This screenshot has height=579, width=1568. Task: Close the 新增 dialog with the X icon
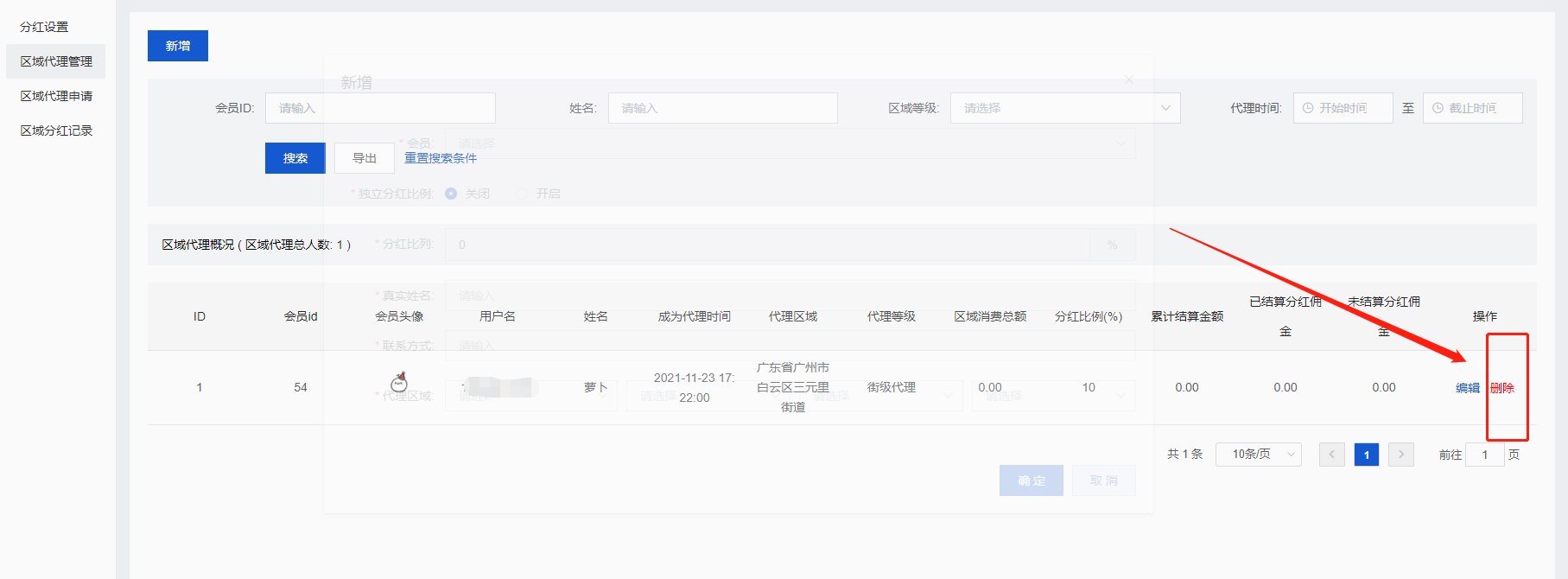click(x=1128, y=80)
